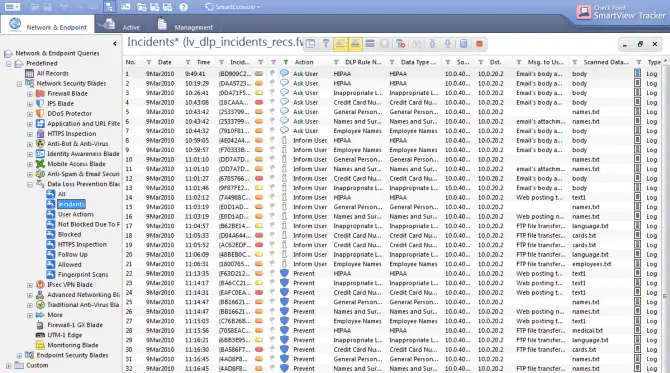The image size is (670, 373).
Task: Expand the Firewall Blade node
Action: click(x=29, y=94)
